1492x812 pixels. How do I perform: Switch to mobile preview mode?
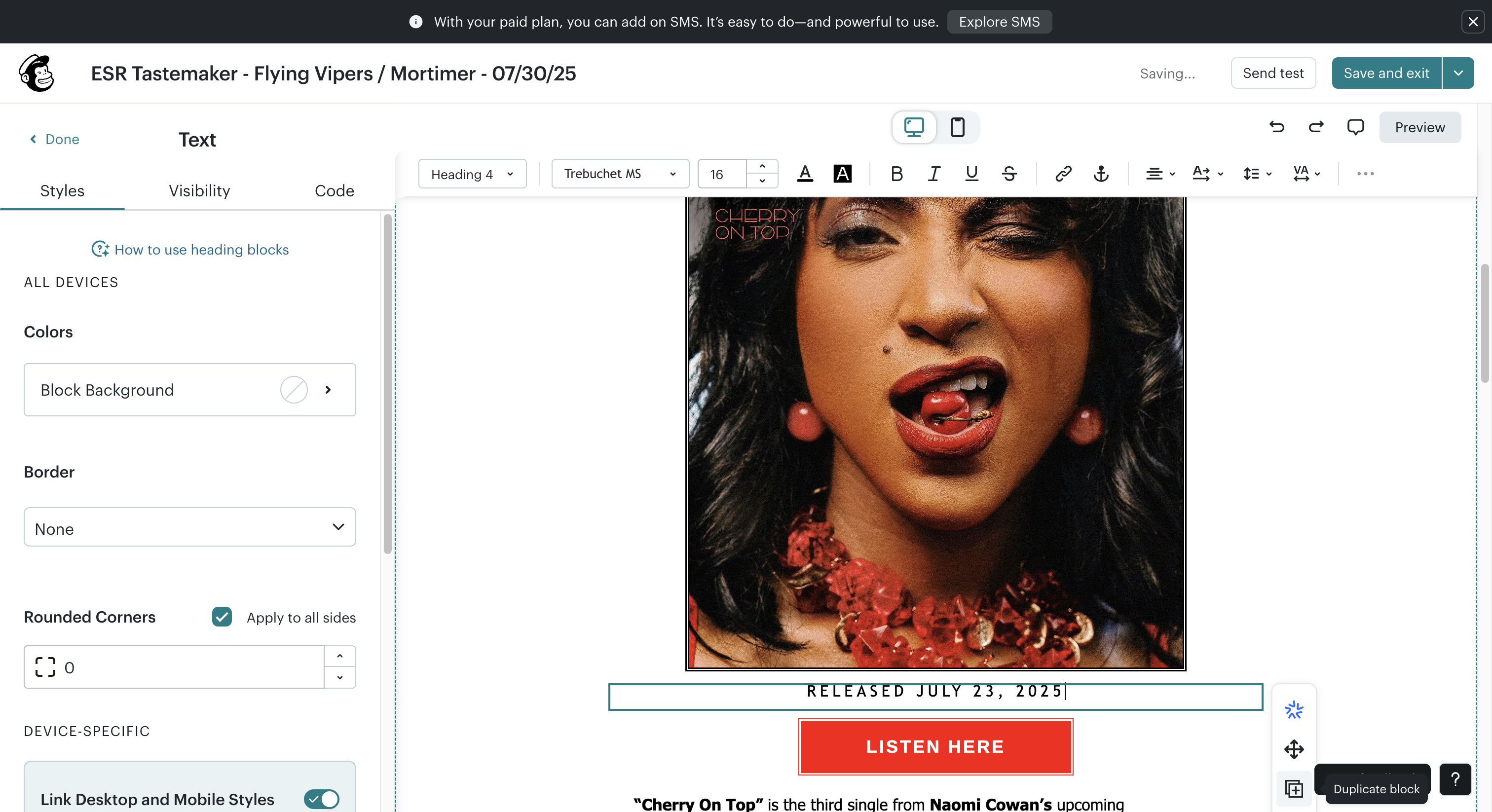pyautogui.click(x=957, y=127)
